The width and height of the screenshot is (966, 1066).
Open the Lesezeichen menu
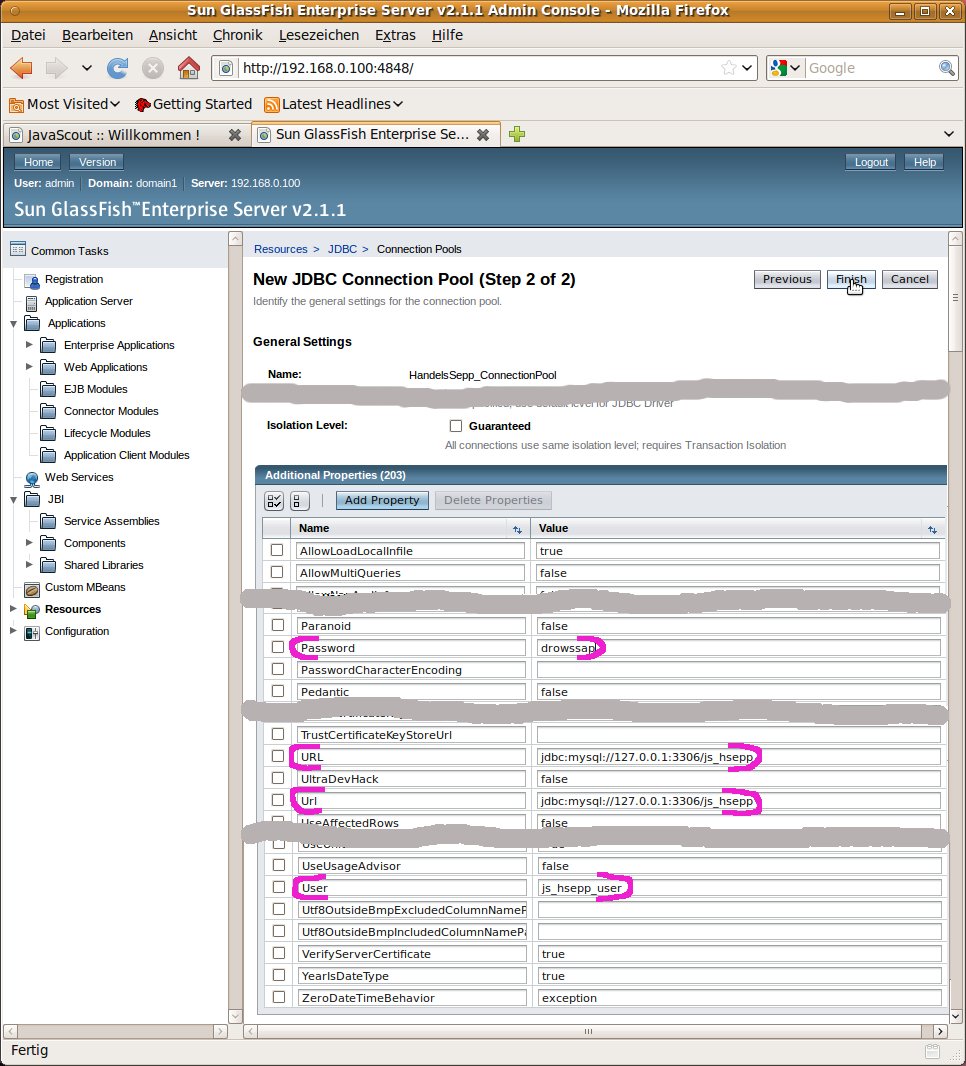point(318,35)
